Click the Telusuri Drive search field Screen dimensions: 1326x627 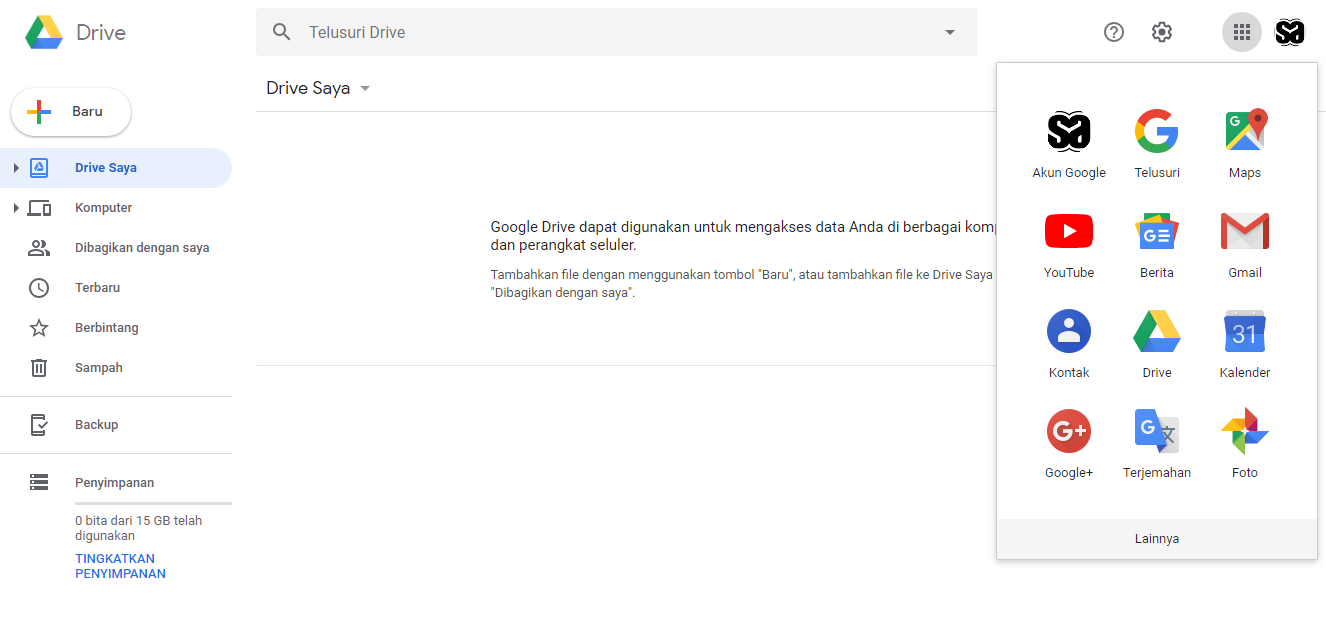click(x=617, y=32)
